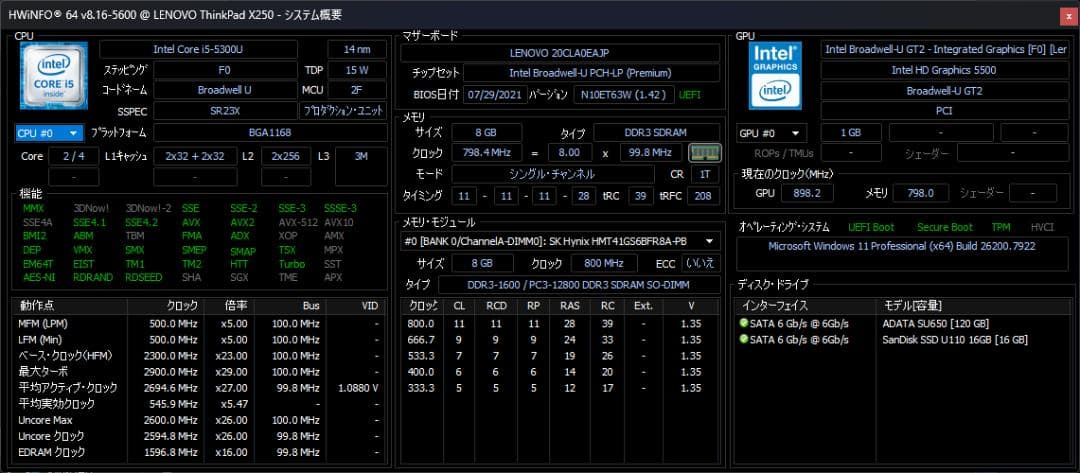Click the HVCI indicator

click(1042, 227)
